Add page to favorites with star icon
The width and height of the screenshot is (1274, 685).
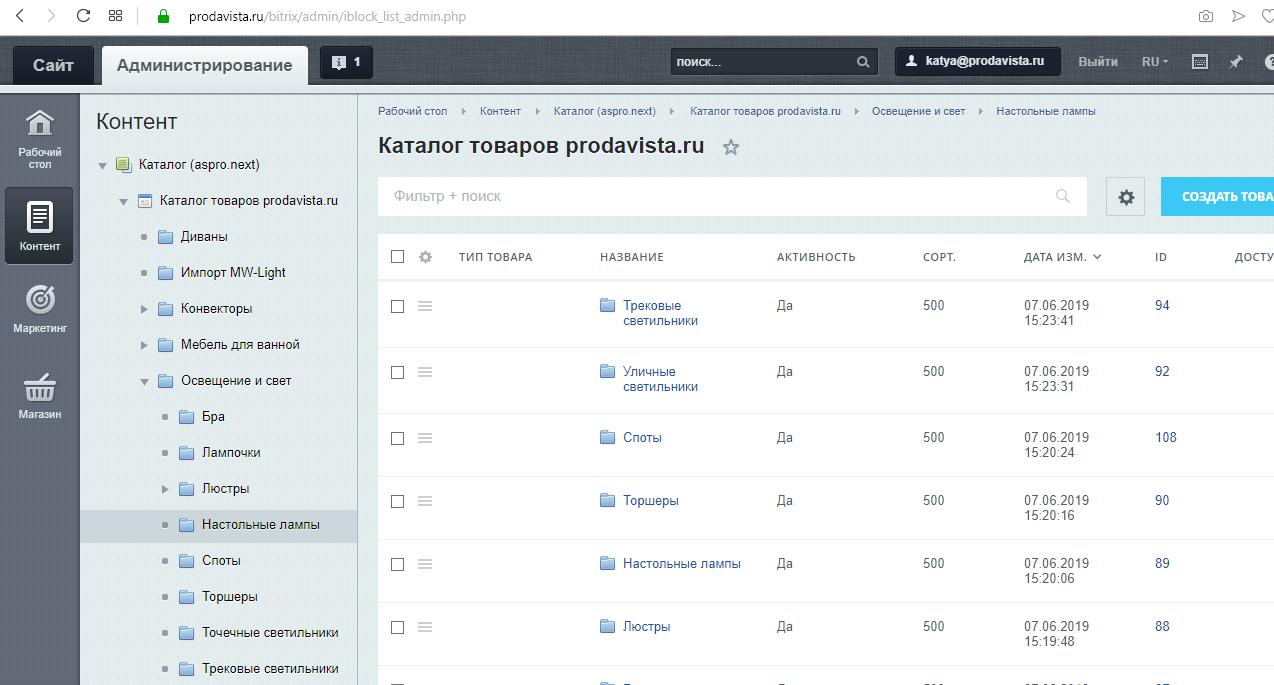click(731, 147)
